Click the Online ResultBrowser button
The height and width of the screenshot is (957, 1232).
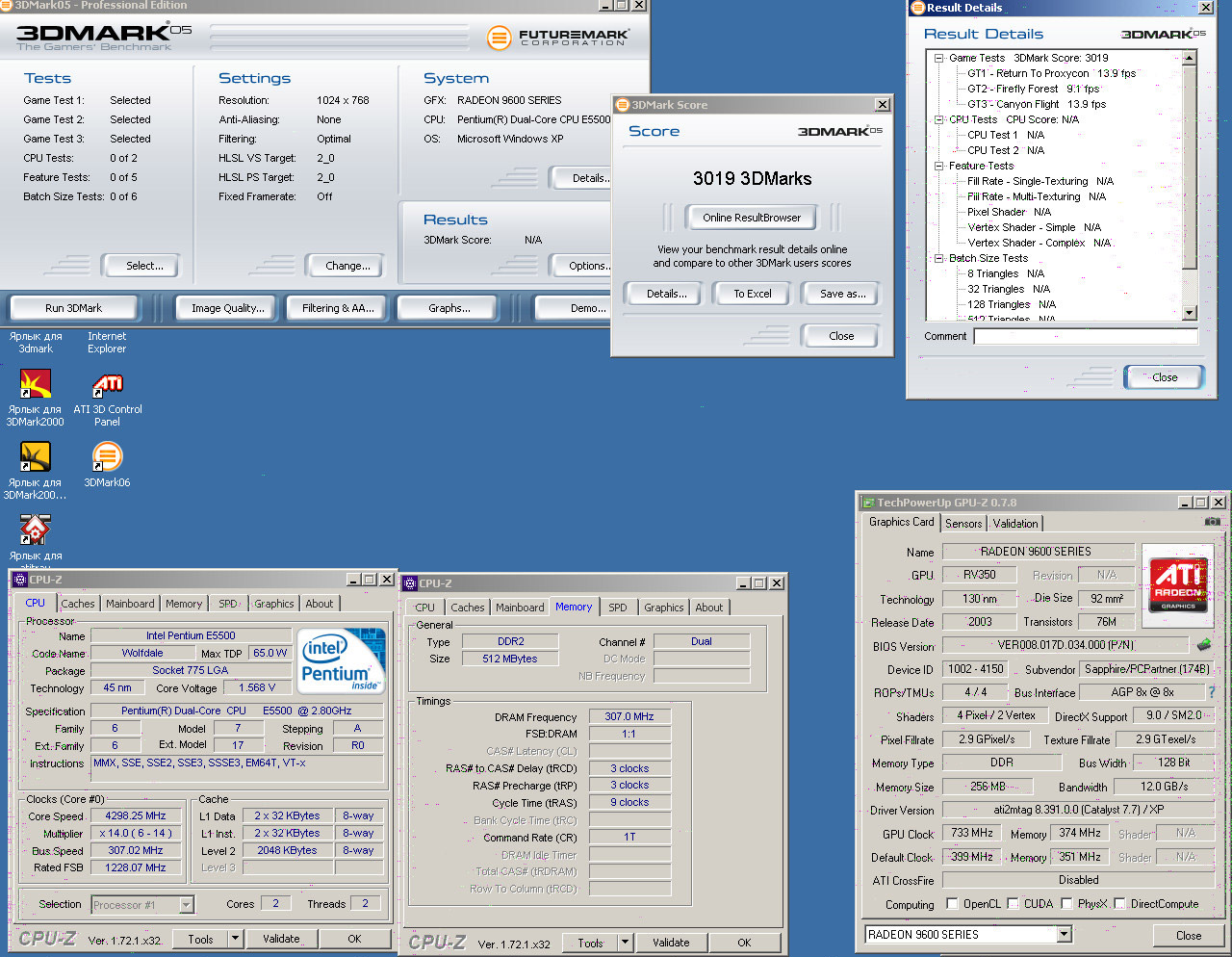coord(751,218)
